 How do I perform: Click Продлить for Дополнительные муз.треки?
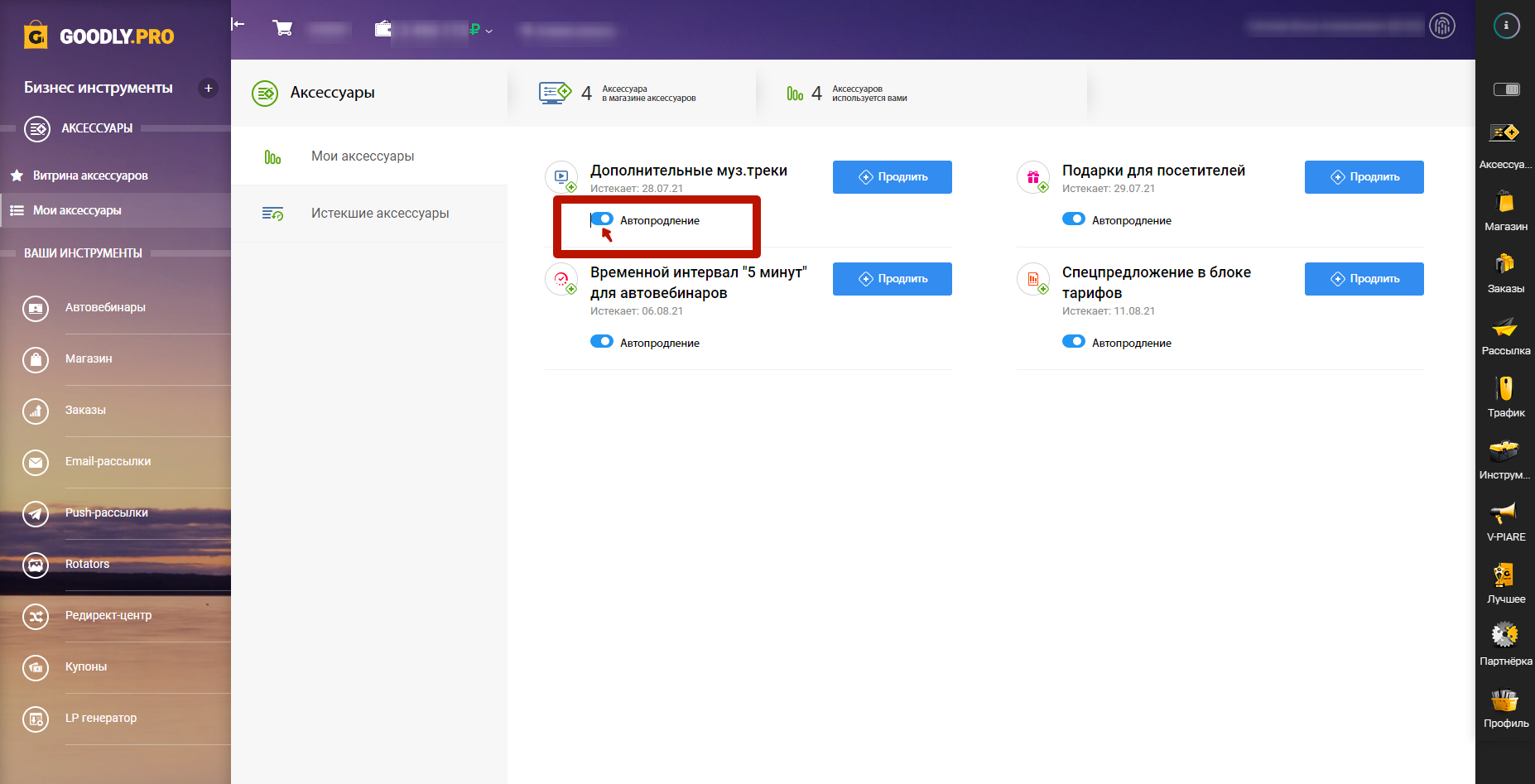coord(892,177)
